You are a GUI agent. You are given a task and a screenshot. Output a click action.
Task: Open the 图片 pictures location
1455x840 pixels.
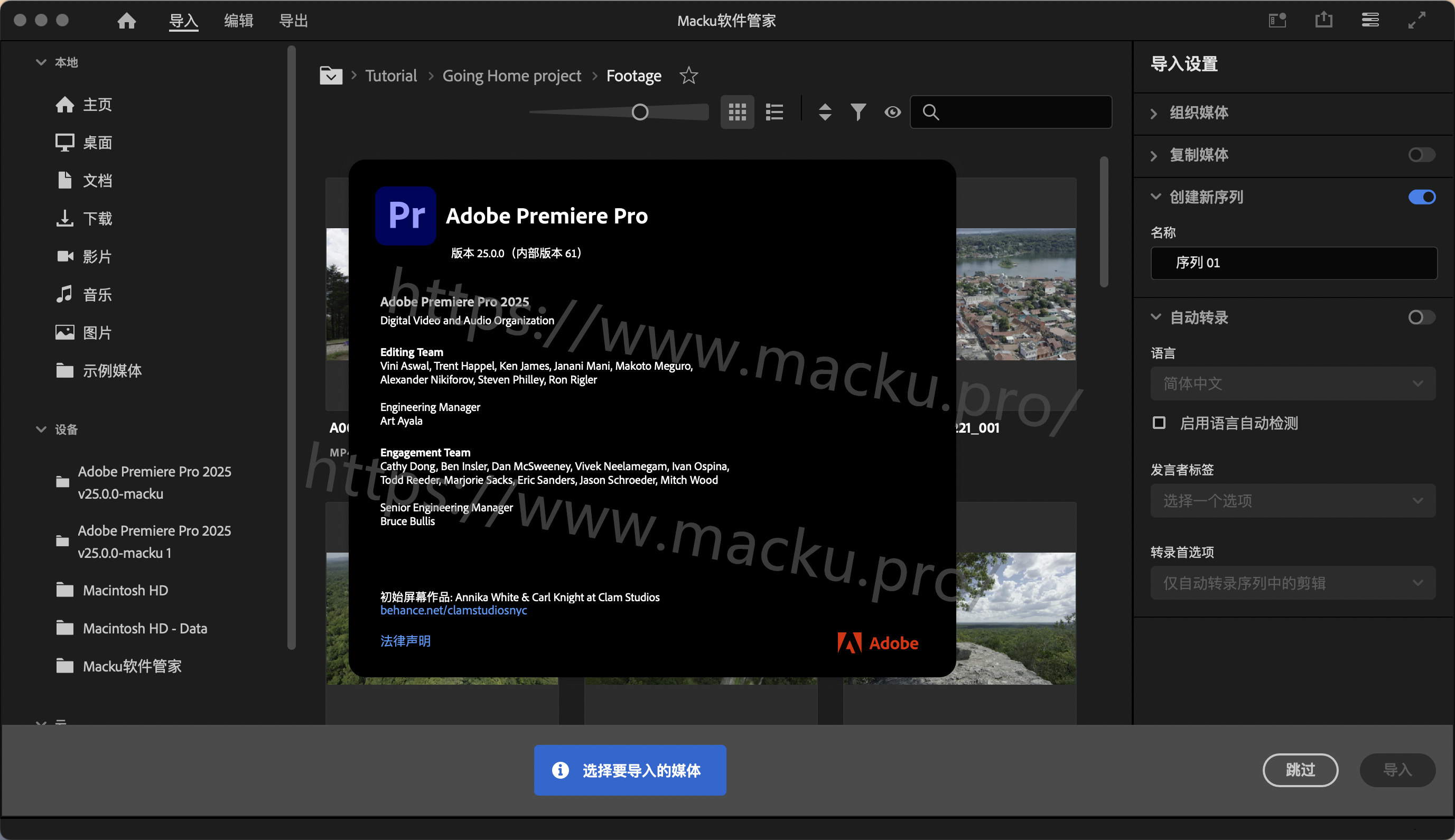click(x=83, y=333)
